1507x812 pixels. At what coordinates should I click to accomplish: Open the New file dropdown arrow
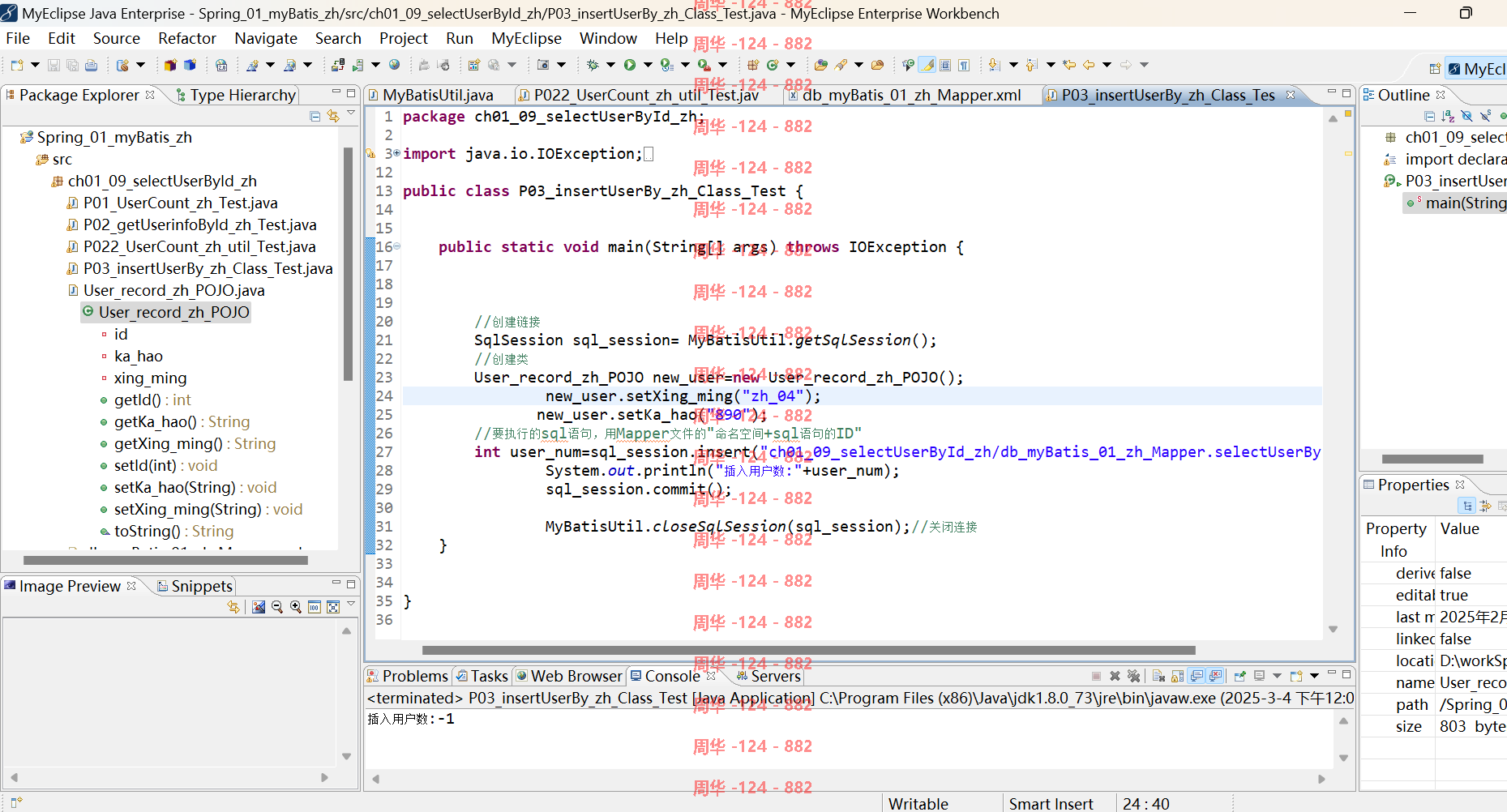(35, 65)
